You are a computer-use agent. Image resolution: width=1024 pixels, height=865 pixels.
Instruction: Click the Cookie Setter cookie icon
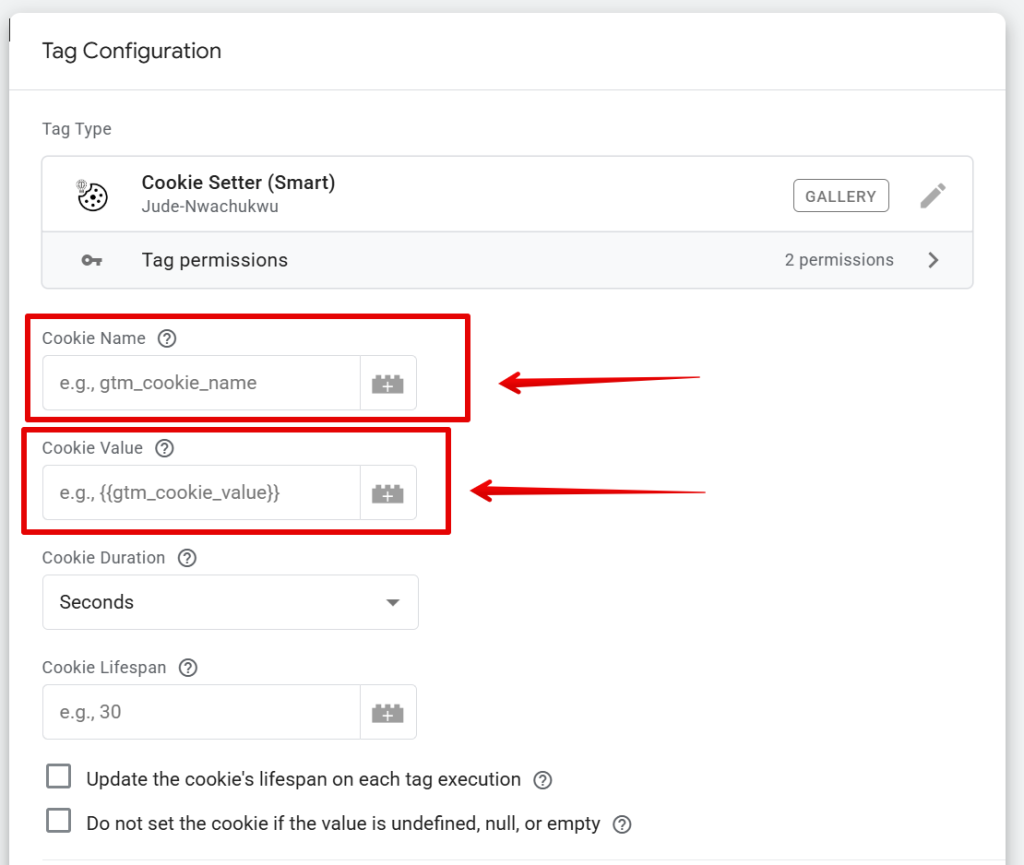tap(92, 196)
